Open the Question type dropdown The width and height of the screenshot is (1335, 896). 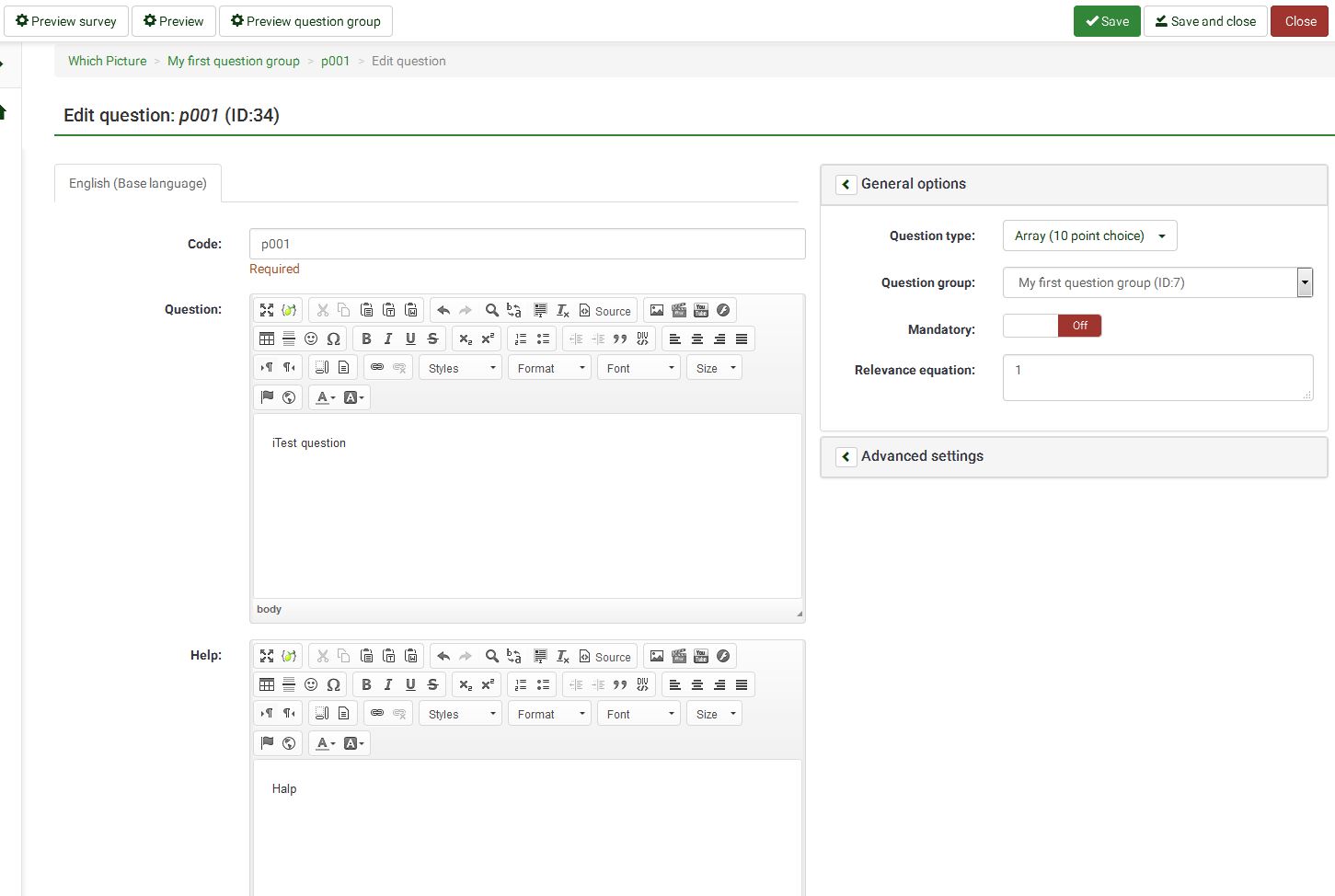(1089, 235)
